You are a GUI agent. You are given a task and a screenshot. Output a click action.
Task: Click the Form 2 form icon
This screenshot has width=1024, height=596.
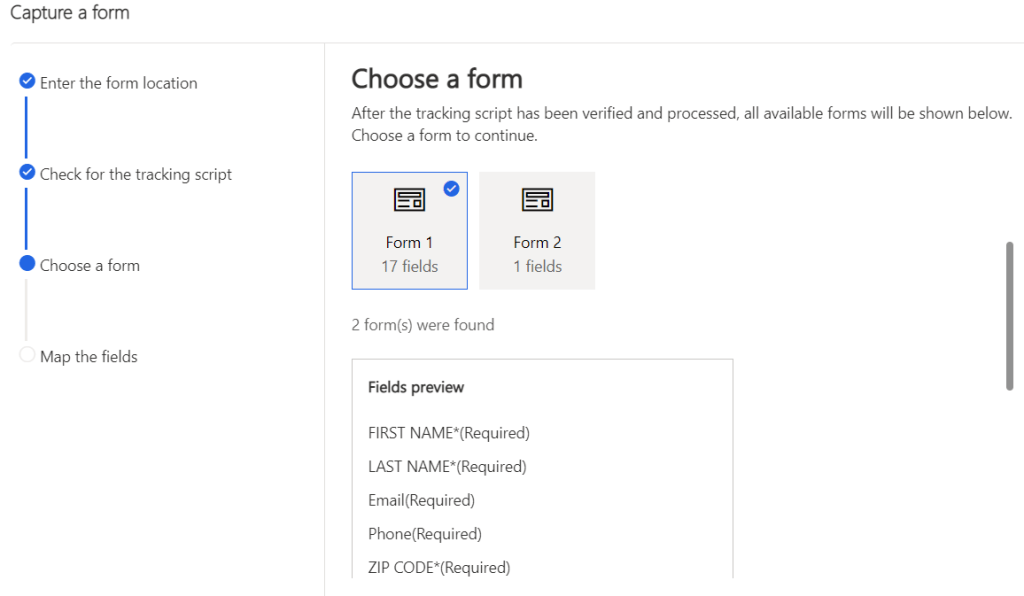(537, 200)
